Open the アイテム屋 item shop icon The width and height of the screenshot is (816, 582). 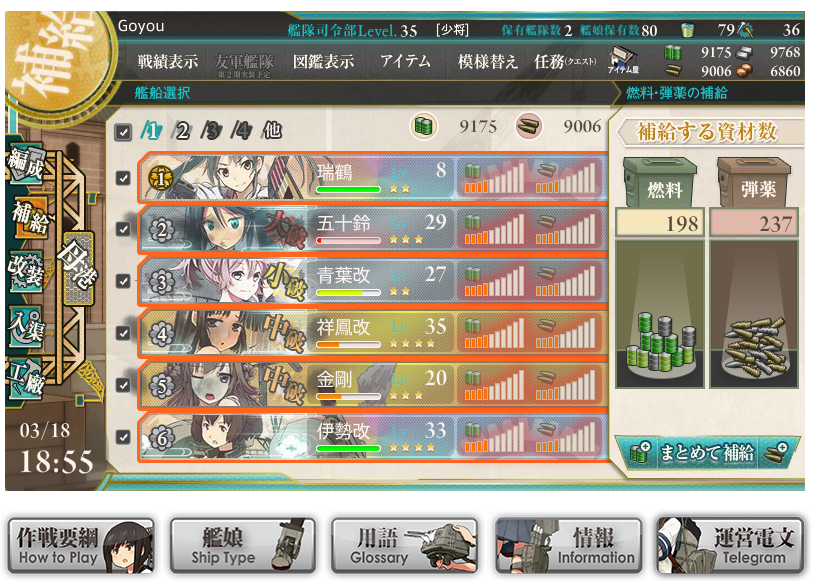[622, 60]
